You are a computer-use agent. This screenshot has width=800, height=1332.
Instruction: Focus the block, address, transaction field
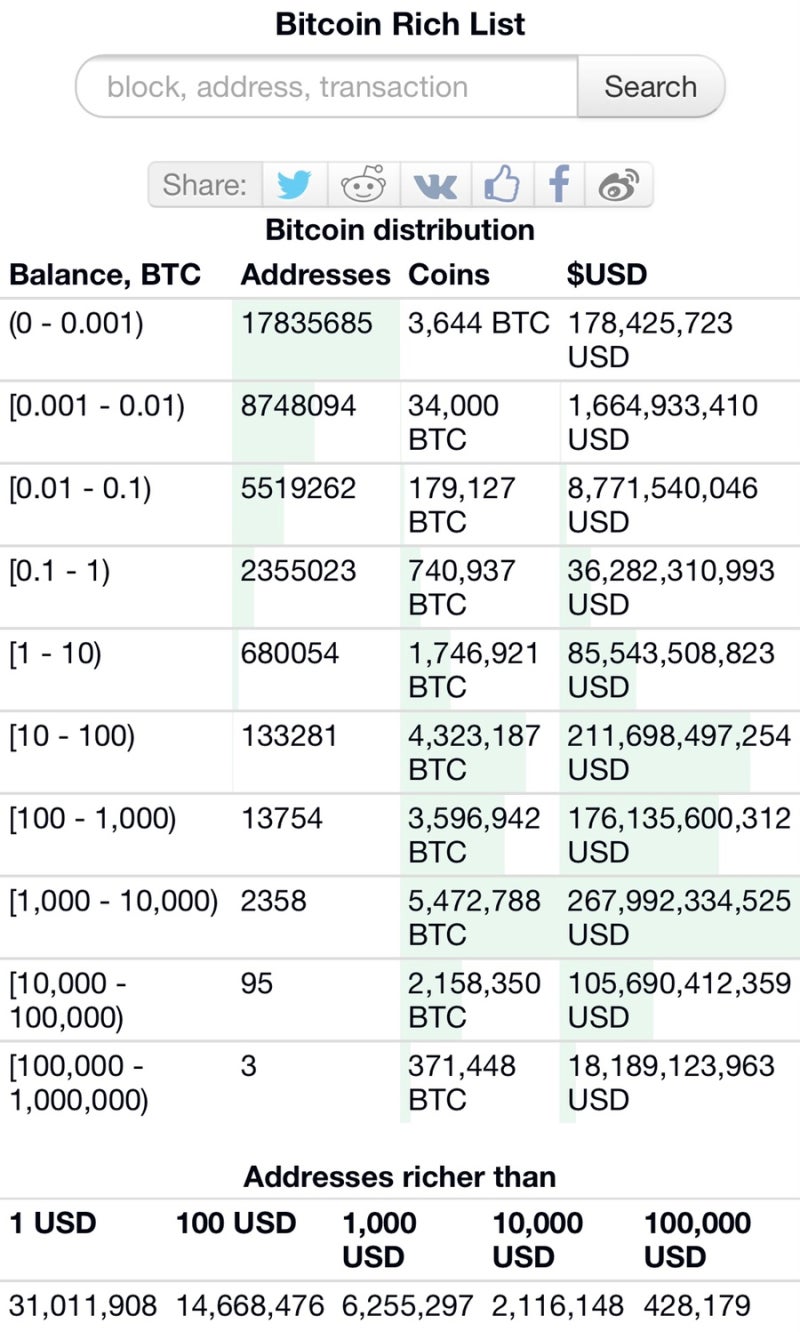(x=327, y=87)
